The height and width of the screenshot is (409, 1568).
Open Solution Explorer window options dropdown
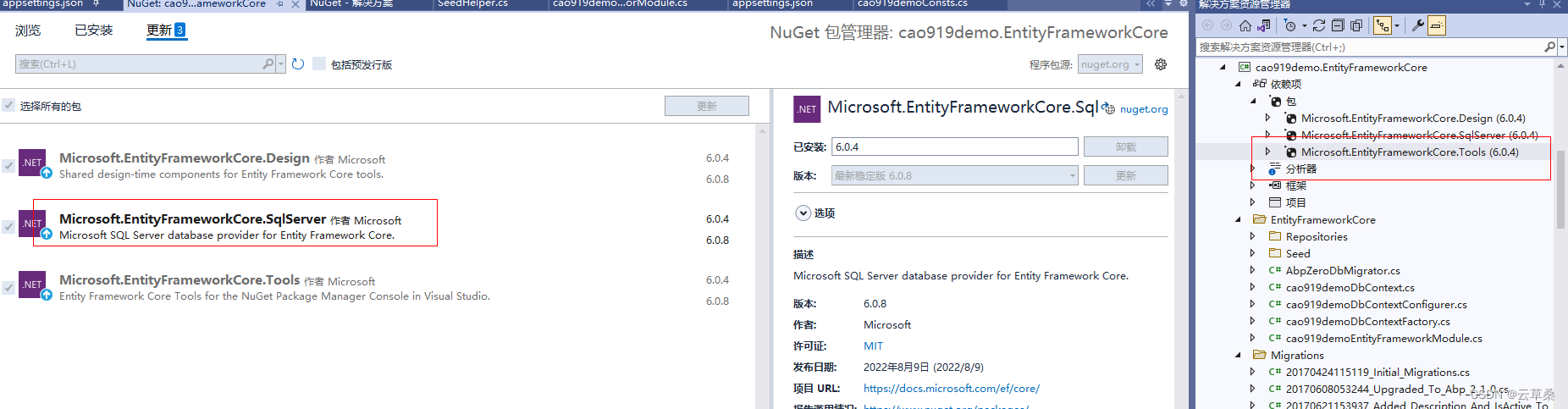1527,4
